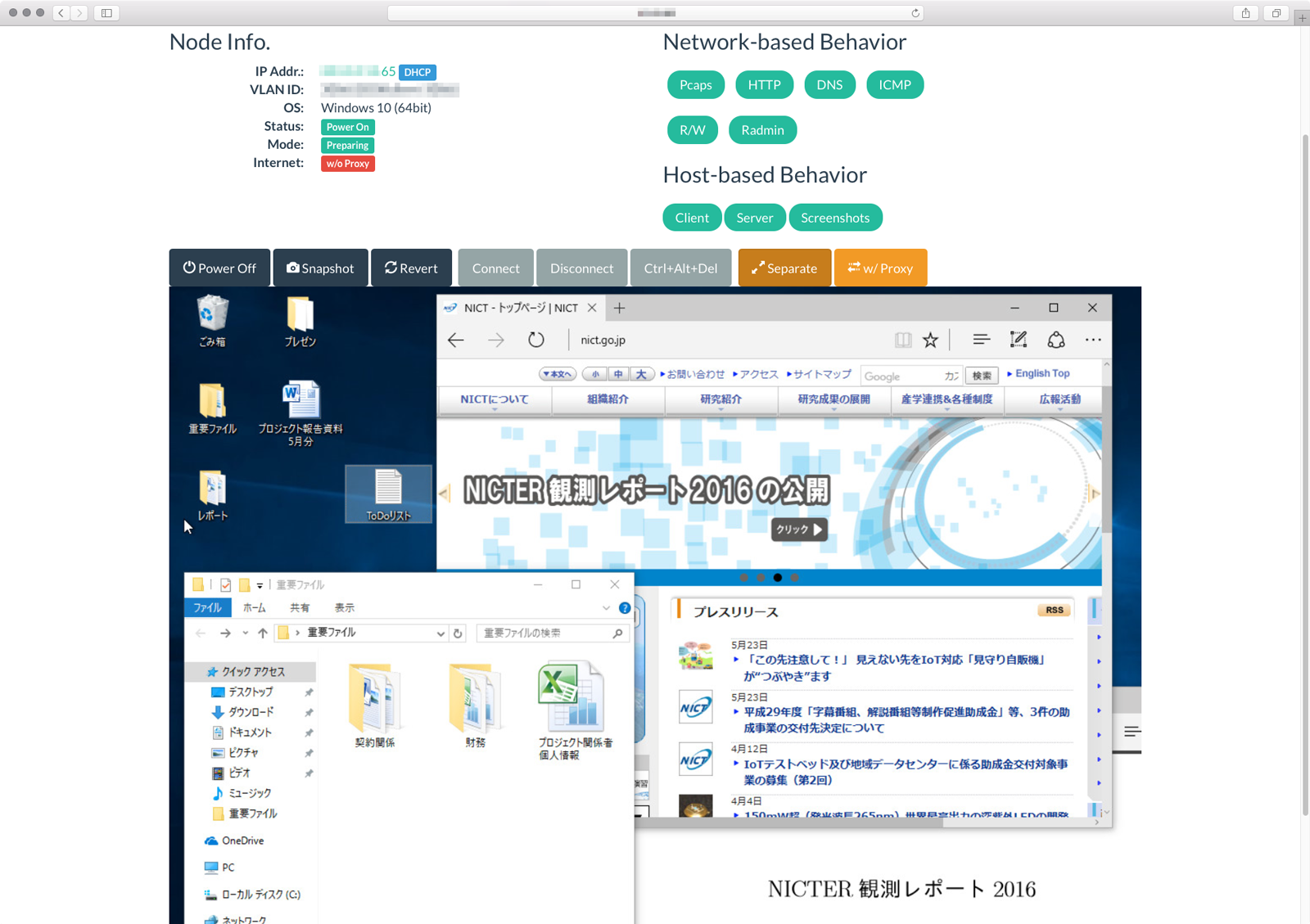Click the Explorer up-one-level arrow
This screenshot has width=1310, height=924.
[x=263, y=633]
